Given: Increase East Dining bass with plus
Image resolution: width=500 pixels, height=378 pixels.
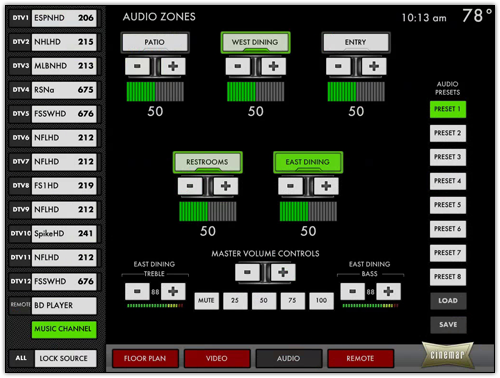Looking at the screenshot, I should [388, 291].
